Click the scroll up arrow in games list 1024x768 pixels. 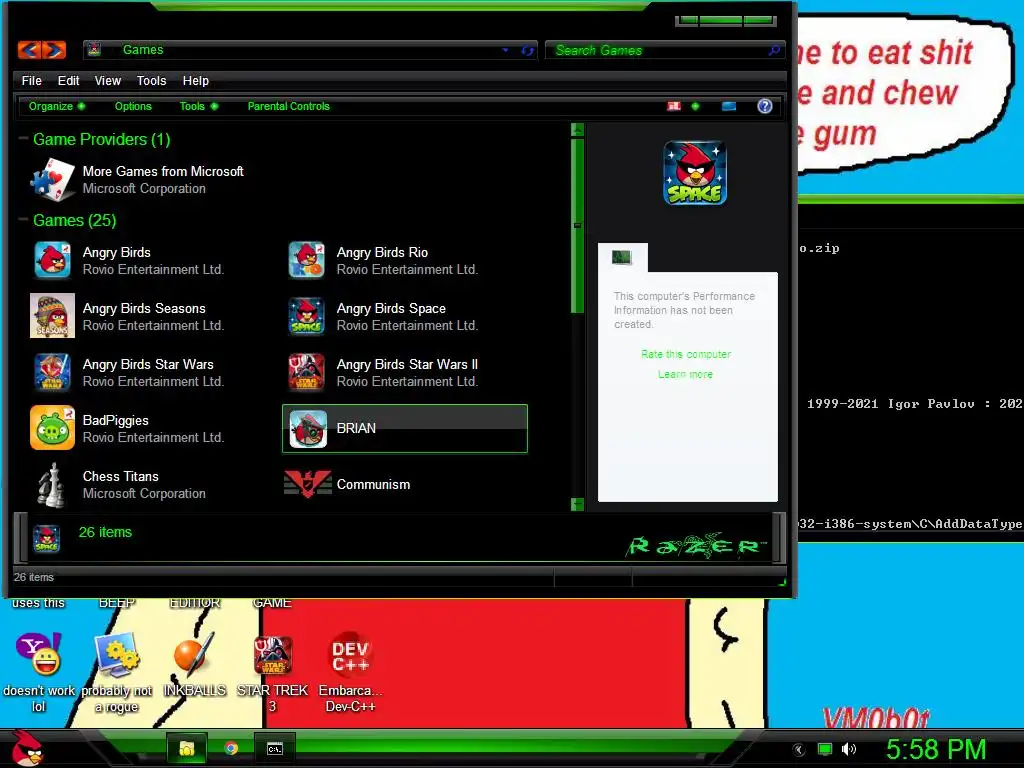(x=577, y=130)
